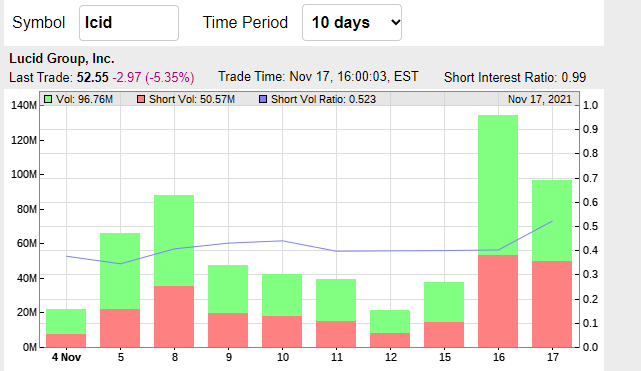Click the red short volume bar for 17 Nov
This screenshot has width=641, height=371.
pos(552,304)
